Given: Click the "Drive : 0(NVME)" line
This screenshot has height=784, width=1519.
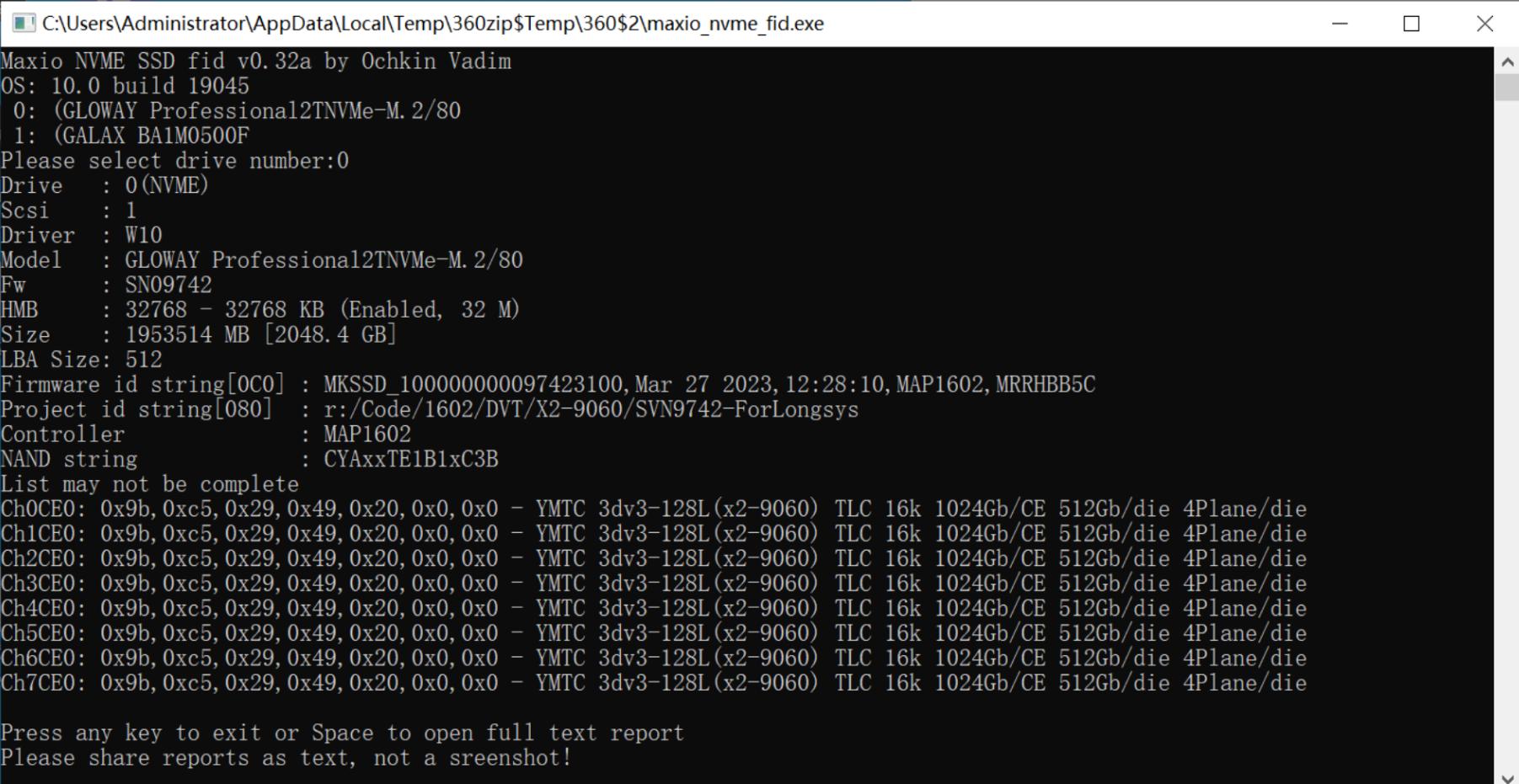Looking at the screenshot, I should [104, 185].
